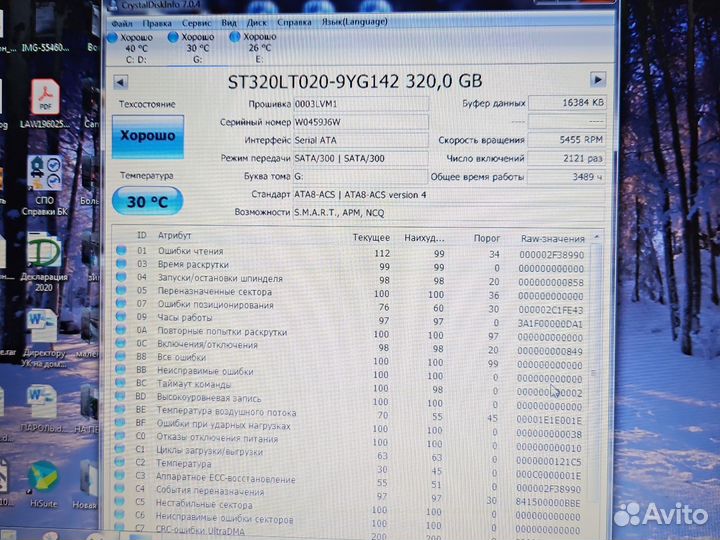Open the Файл menu
Viewport: 720px width, 540px height.
pos(122,23)
